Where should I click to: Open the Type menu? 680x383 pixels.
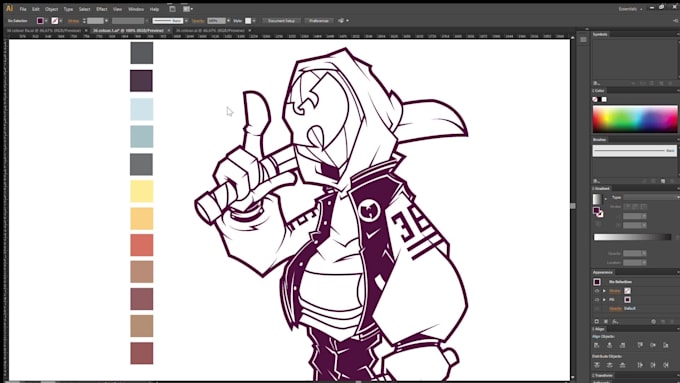[x=68, y=9]
